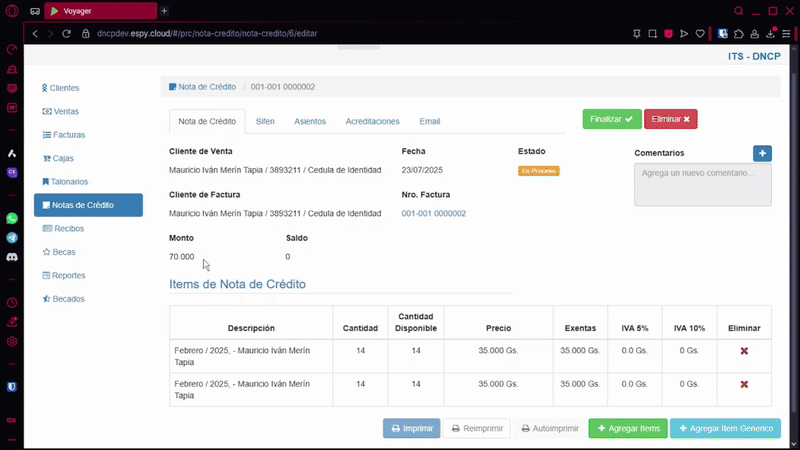Click the Autoimprimir button

(x=550, y=429)
